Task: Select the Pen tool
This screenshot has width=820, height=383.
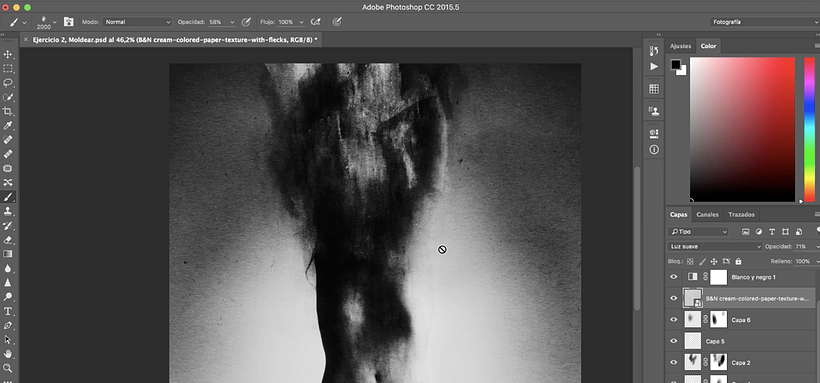Action: click(8, 325)
